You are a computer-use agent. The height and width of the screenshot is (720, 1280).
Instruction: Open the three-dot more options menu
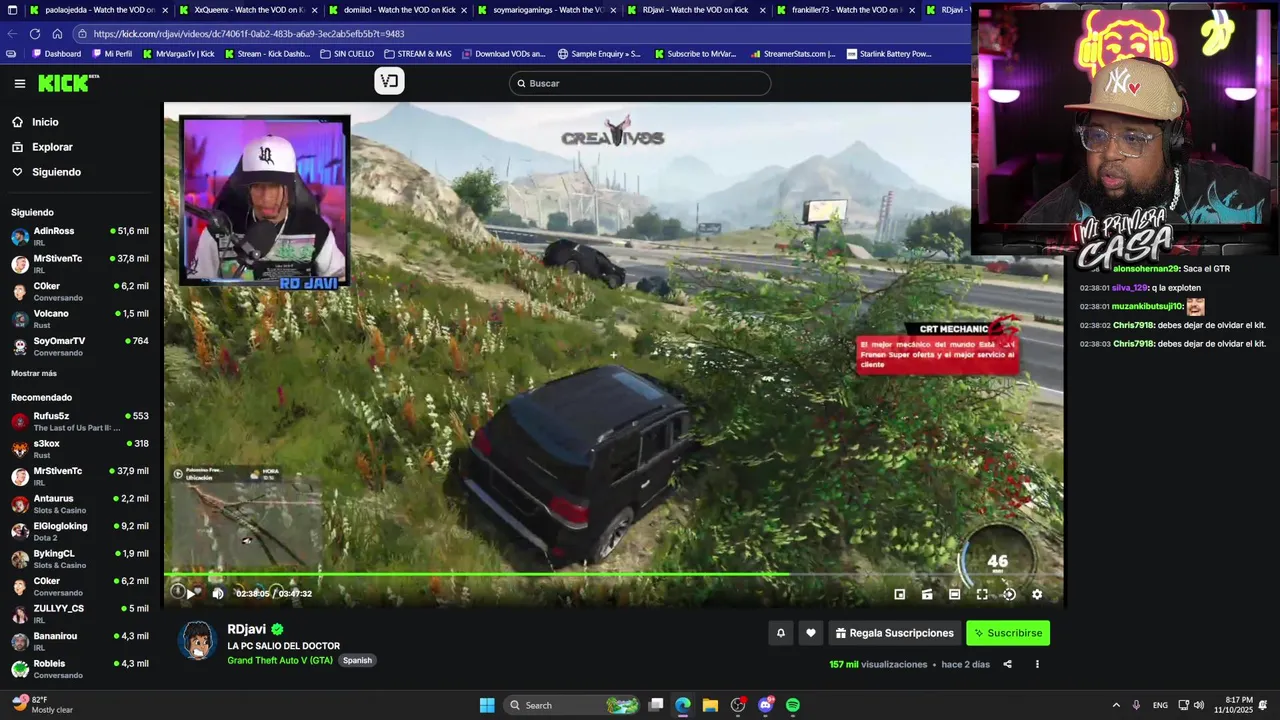click(x=1037, y=664)
